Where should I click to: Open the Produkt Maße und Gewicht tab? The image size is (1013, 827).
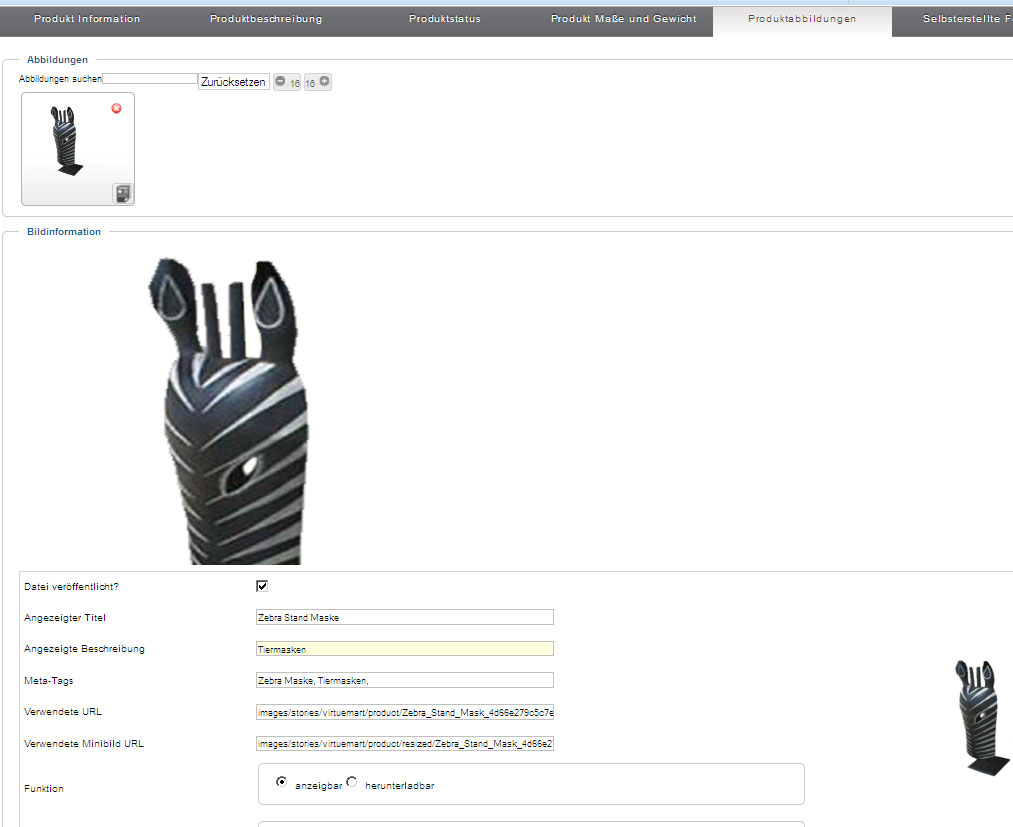(x=623, y=19)
